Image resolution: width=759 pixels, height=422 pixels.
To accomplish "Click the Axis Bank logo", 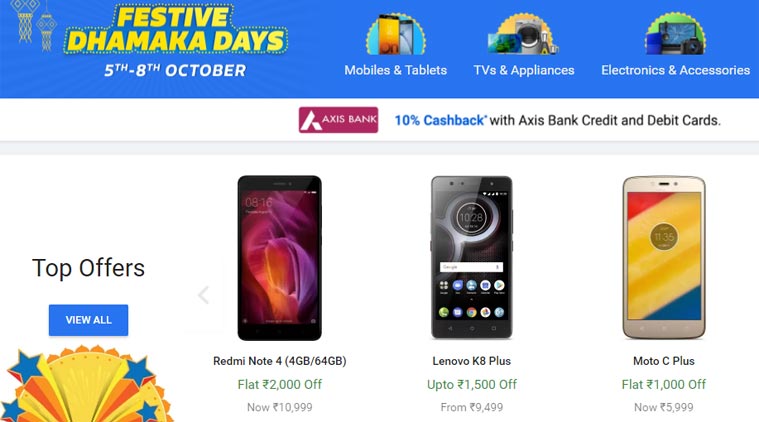I will point(338,120).
